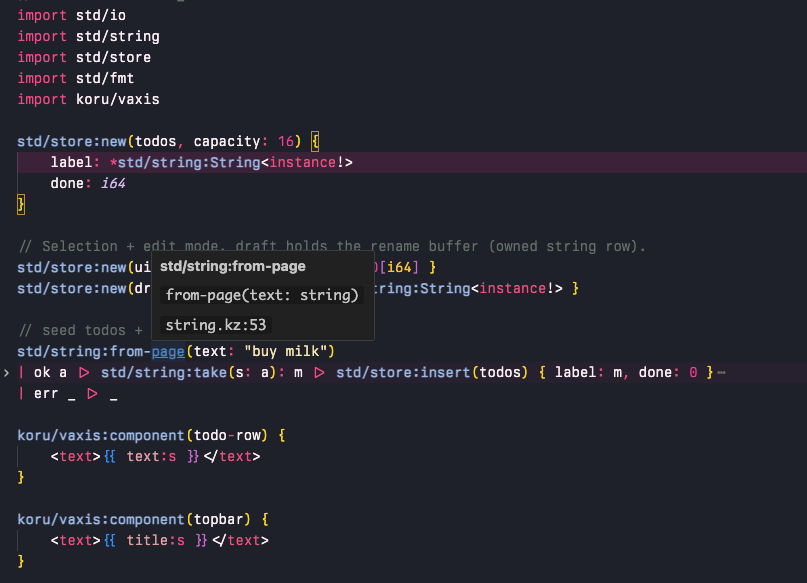
Task: Click 'from-page(text: string)' signature in tooltip
Action: tap(262, 295)
